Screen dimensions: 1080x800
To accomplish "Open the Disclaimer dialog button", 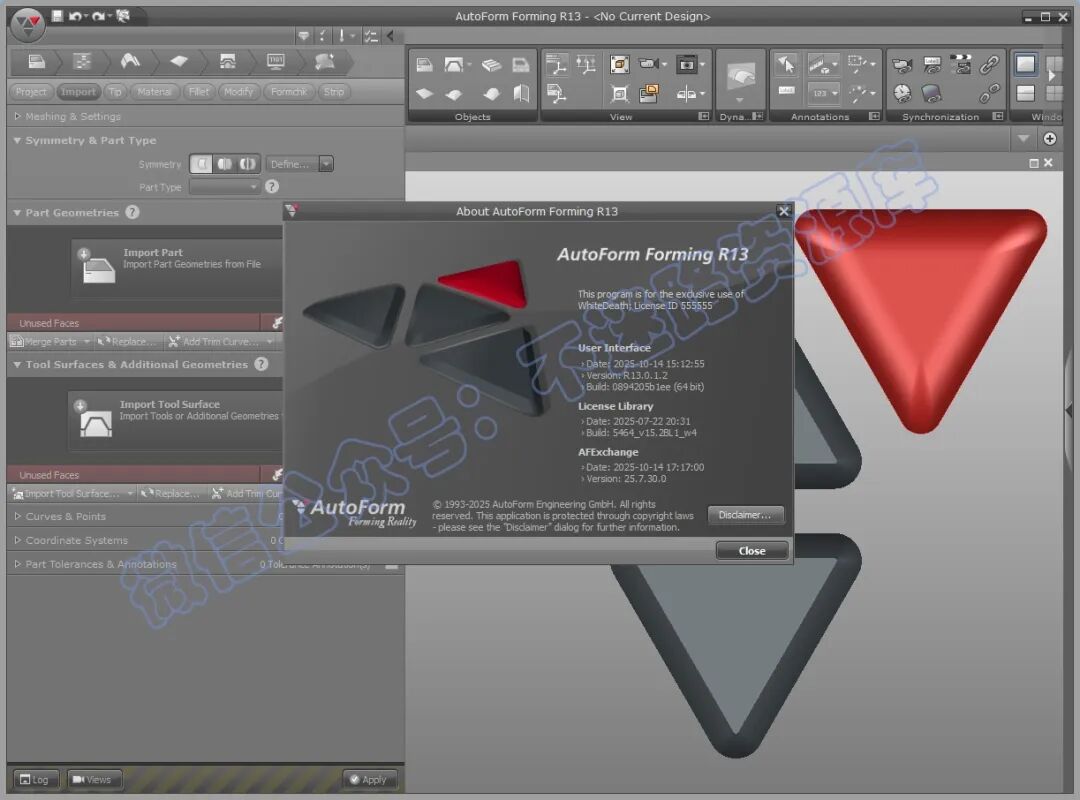I will [745, 515].
